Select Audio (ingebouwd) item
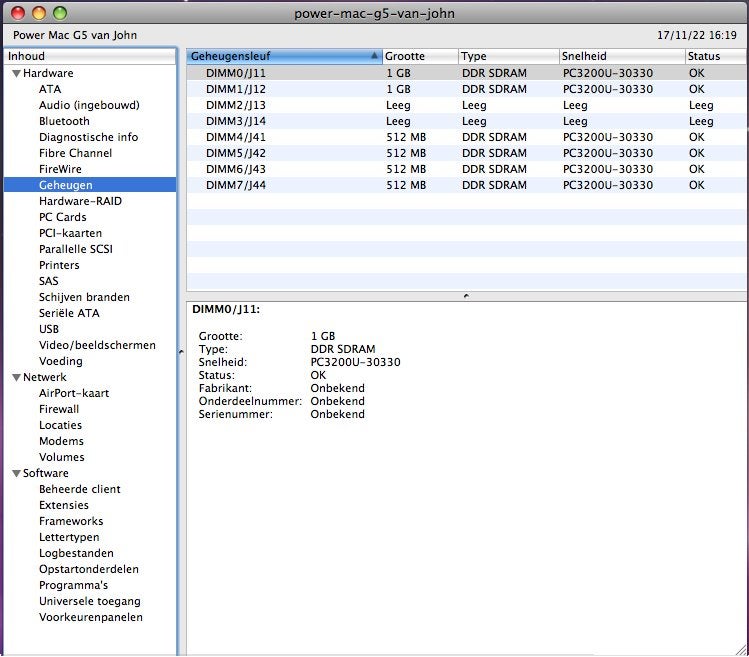 89,105
